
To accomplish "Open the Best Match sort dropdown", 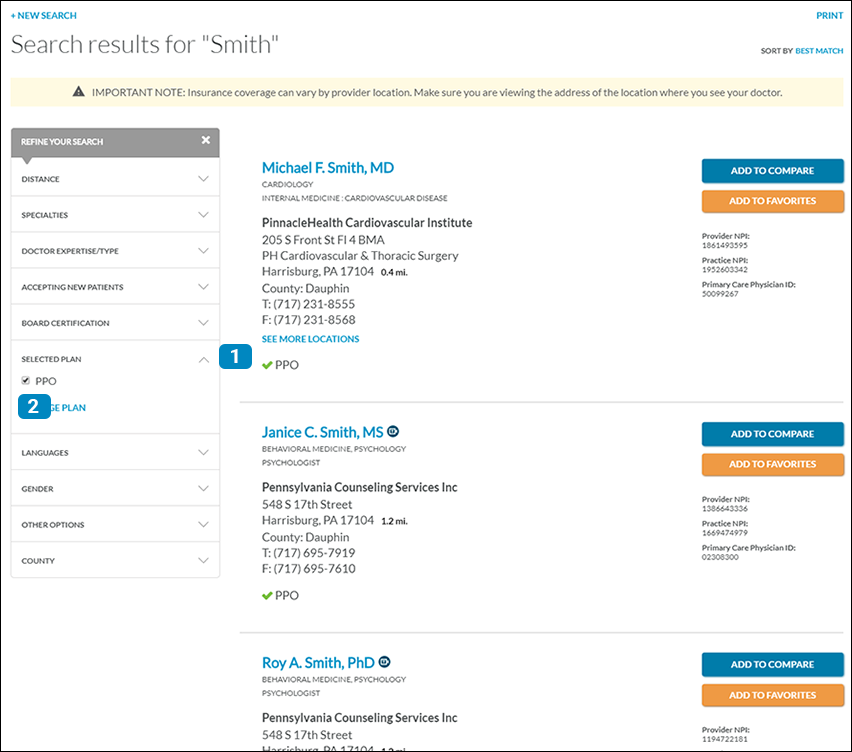I will pyautogui.click(x=819, y=51).
